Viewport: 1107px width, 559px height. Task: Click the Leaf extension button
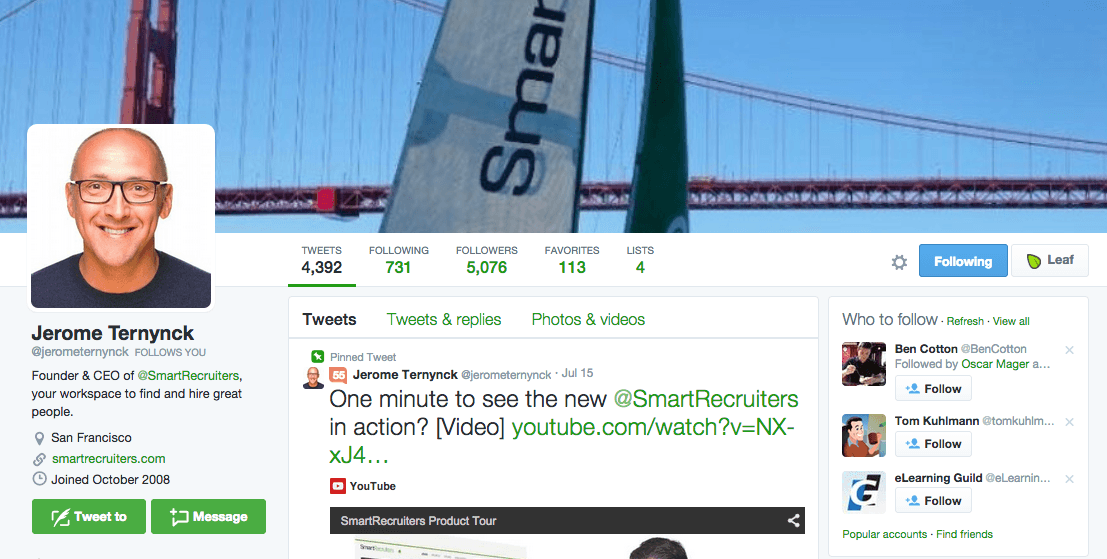pos(1050,260)
